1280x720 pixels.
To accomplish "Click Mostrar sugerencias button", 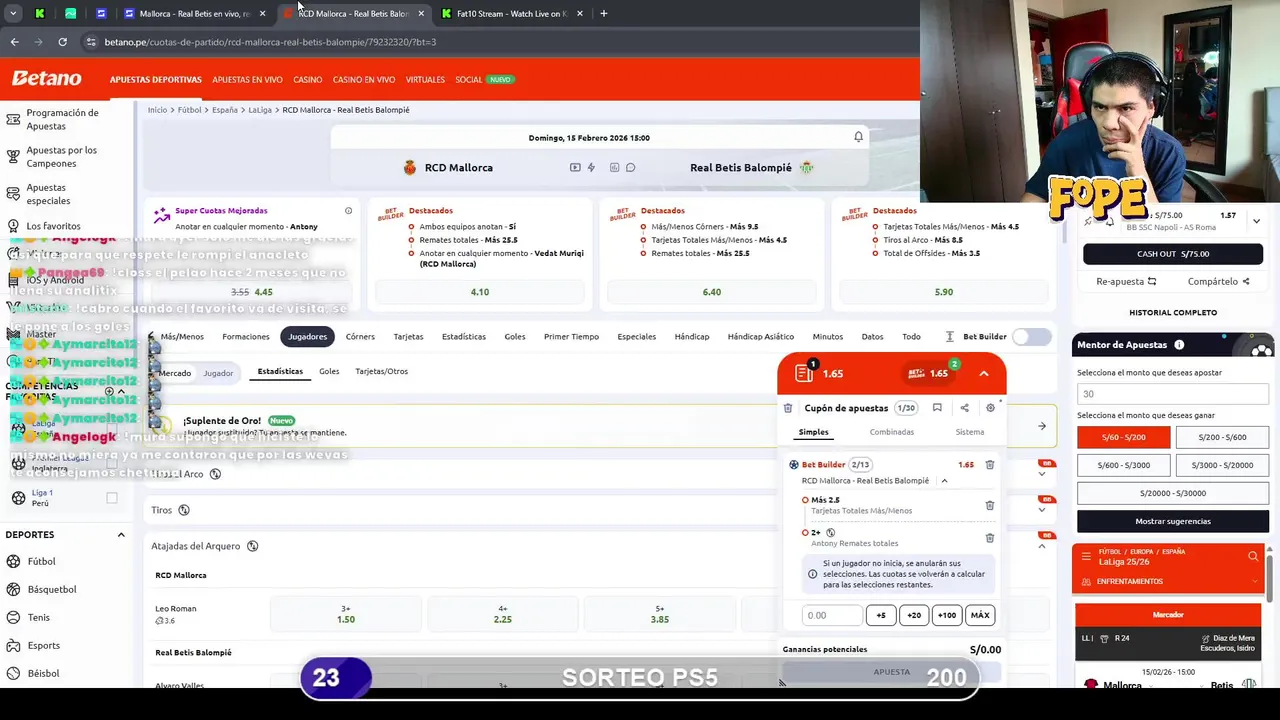I will [1173, 521].
